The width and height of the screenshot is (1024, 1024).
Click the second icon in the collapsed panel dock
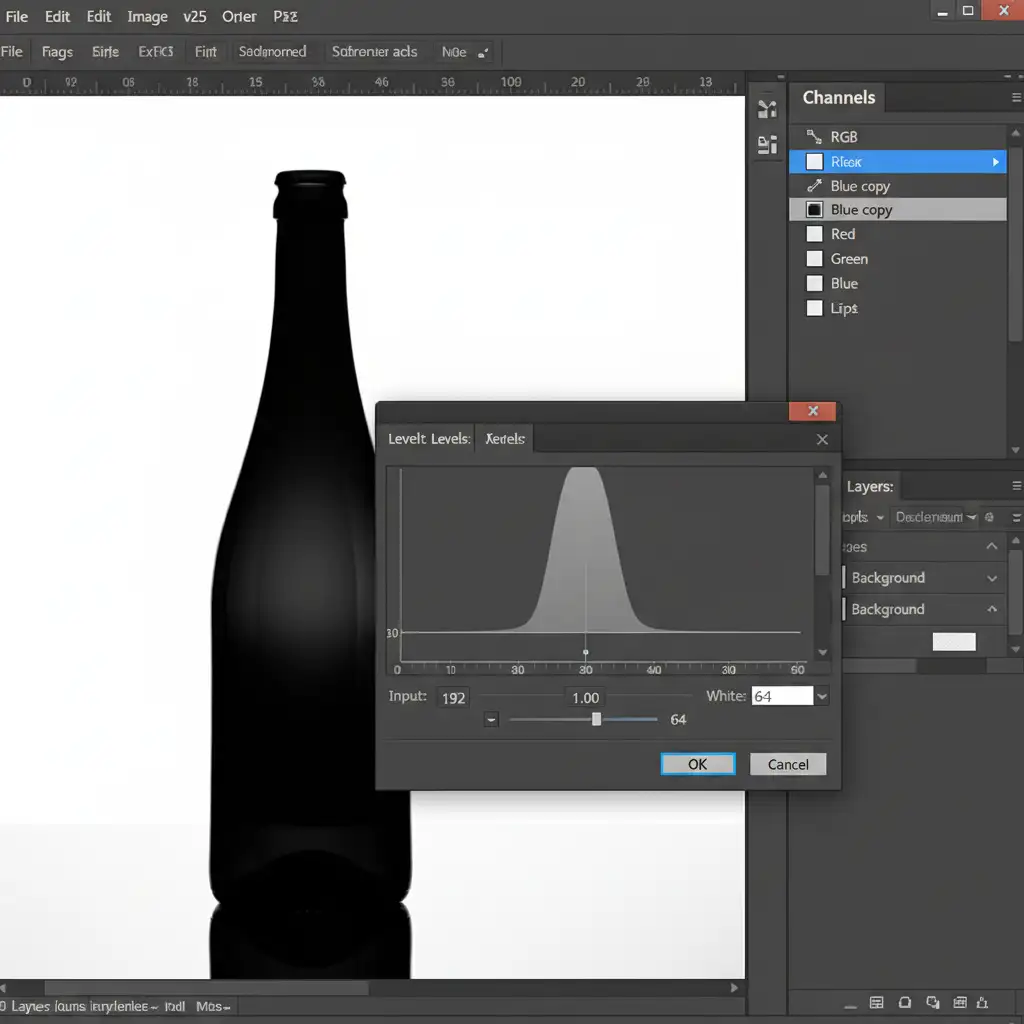click(767, 146)
